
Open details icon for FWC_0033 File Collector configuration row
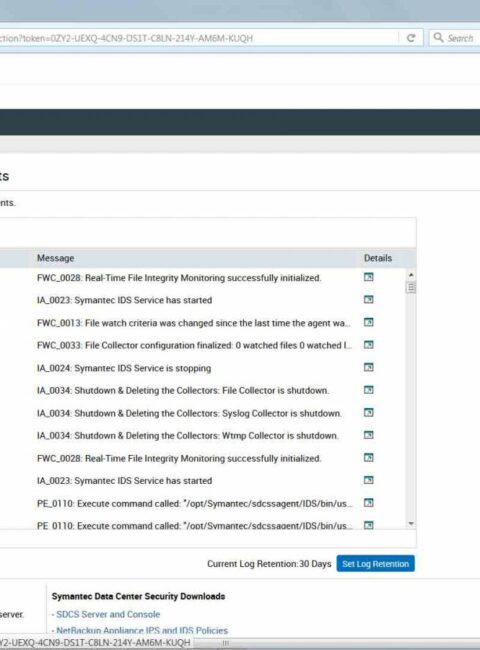[x=368, y=344]
